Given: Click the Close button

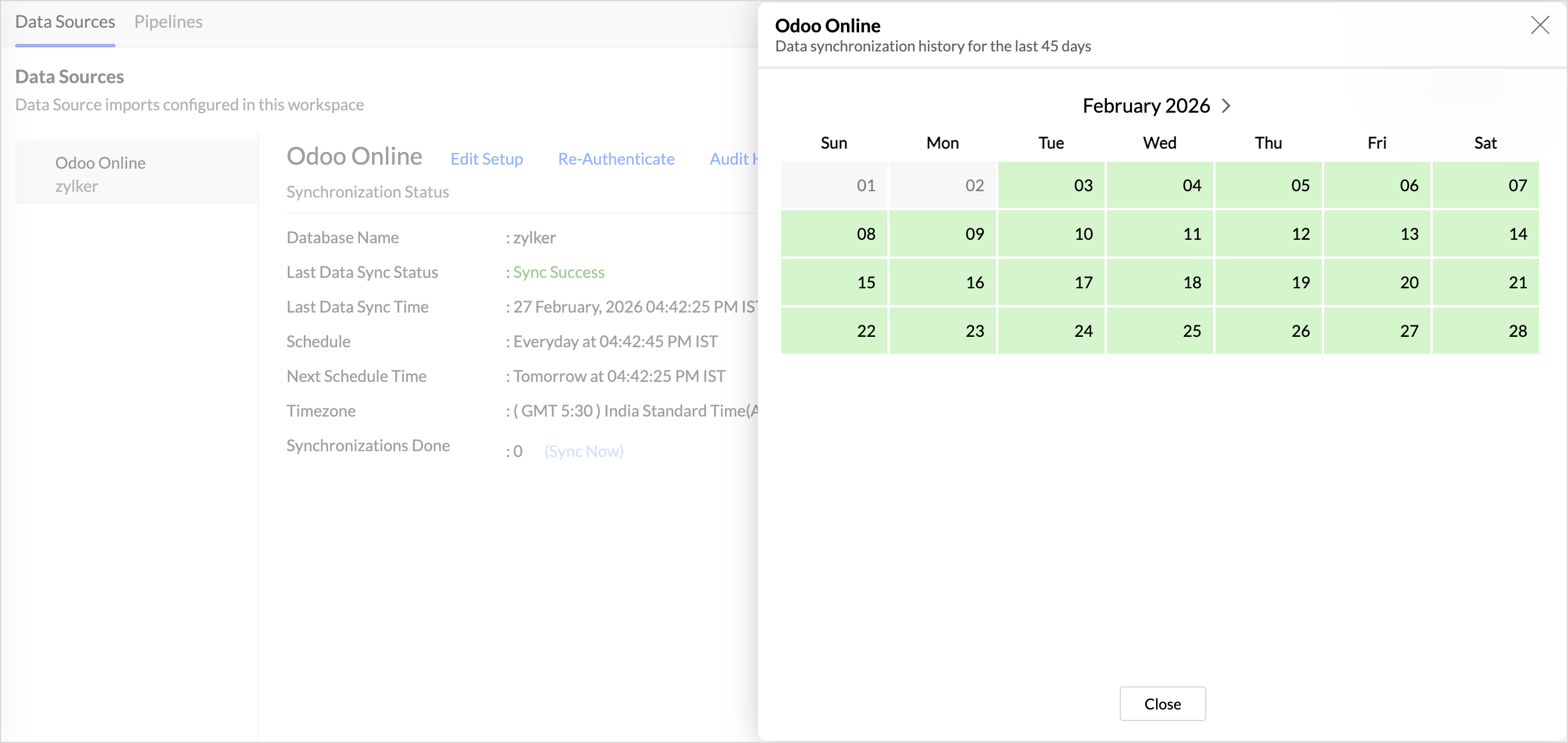Looking at the screenshot, I should pyautogui.click(x=1161, y=704).
